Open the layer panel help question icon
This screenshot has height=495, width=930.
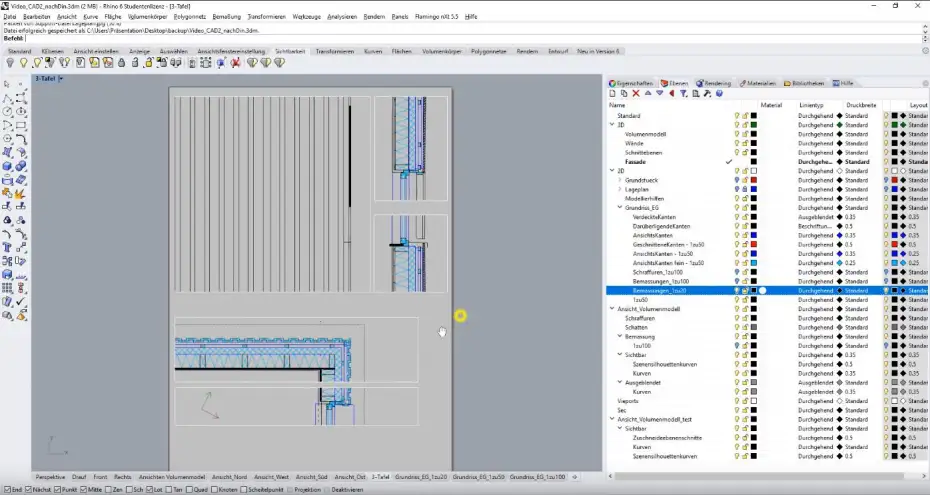pos(719,94)
